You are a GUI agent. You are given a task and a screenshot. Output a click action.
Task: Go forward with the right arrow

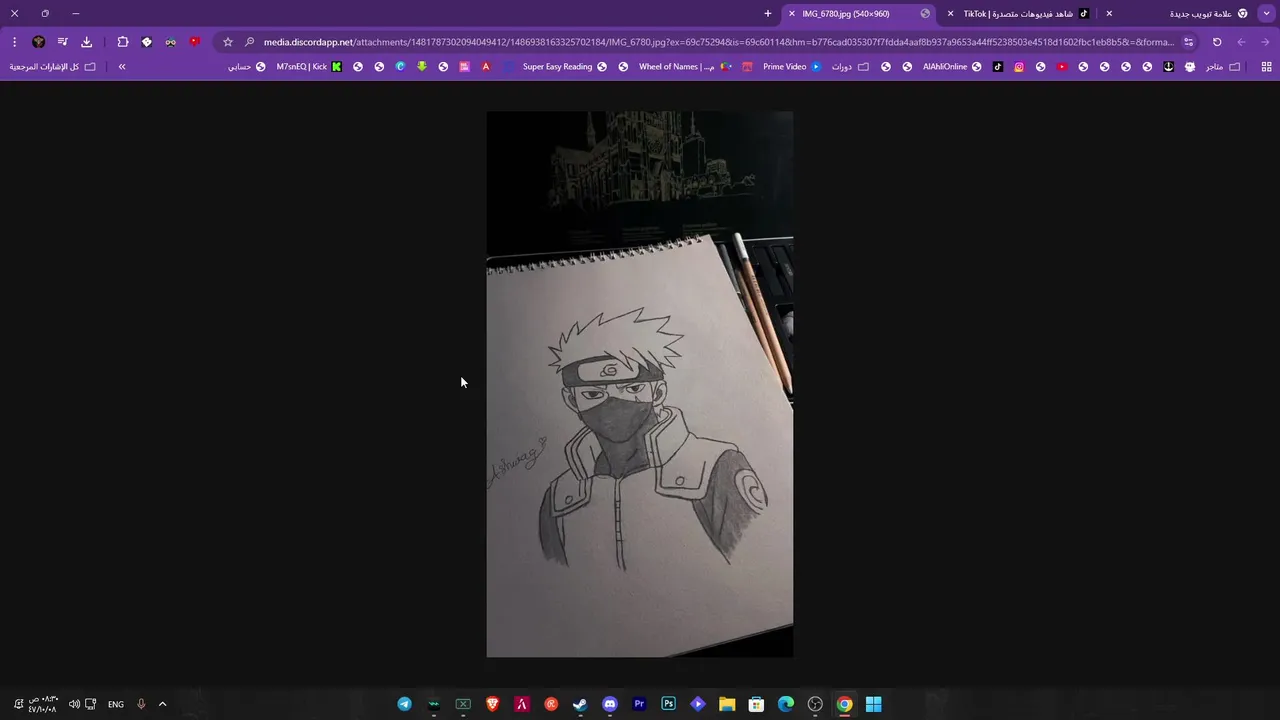click(x=1266, y=42)
